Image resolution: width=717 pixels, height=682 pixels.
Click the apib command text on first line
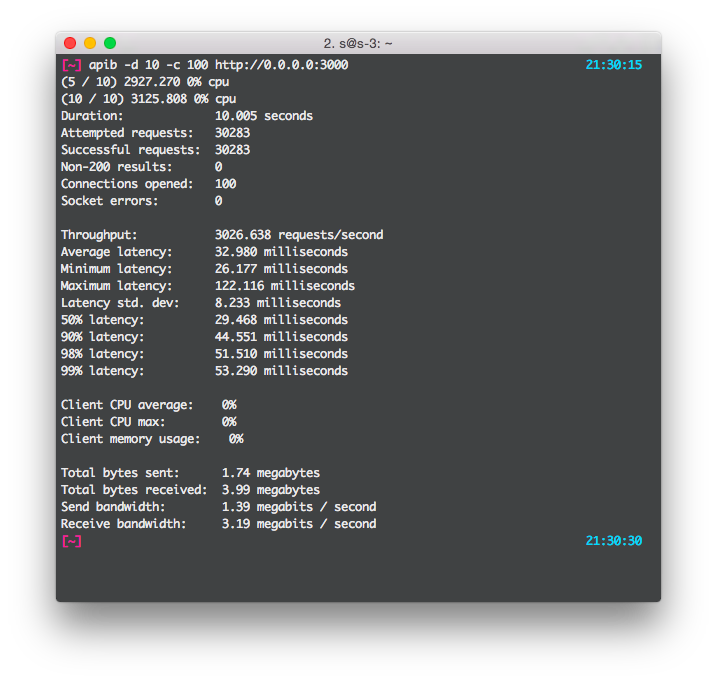click(219, 65)
